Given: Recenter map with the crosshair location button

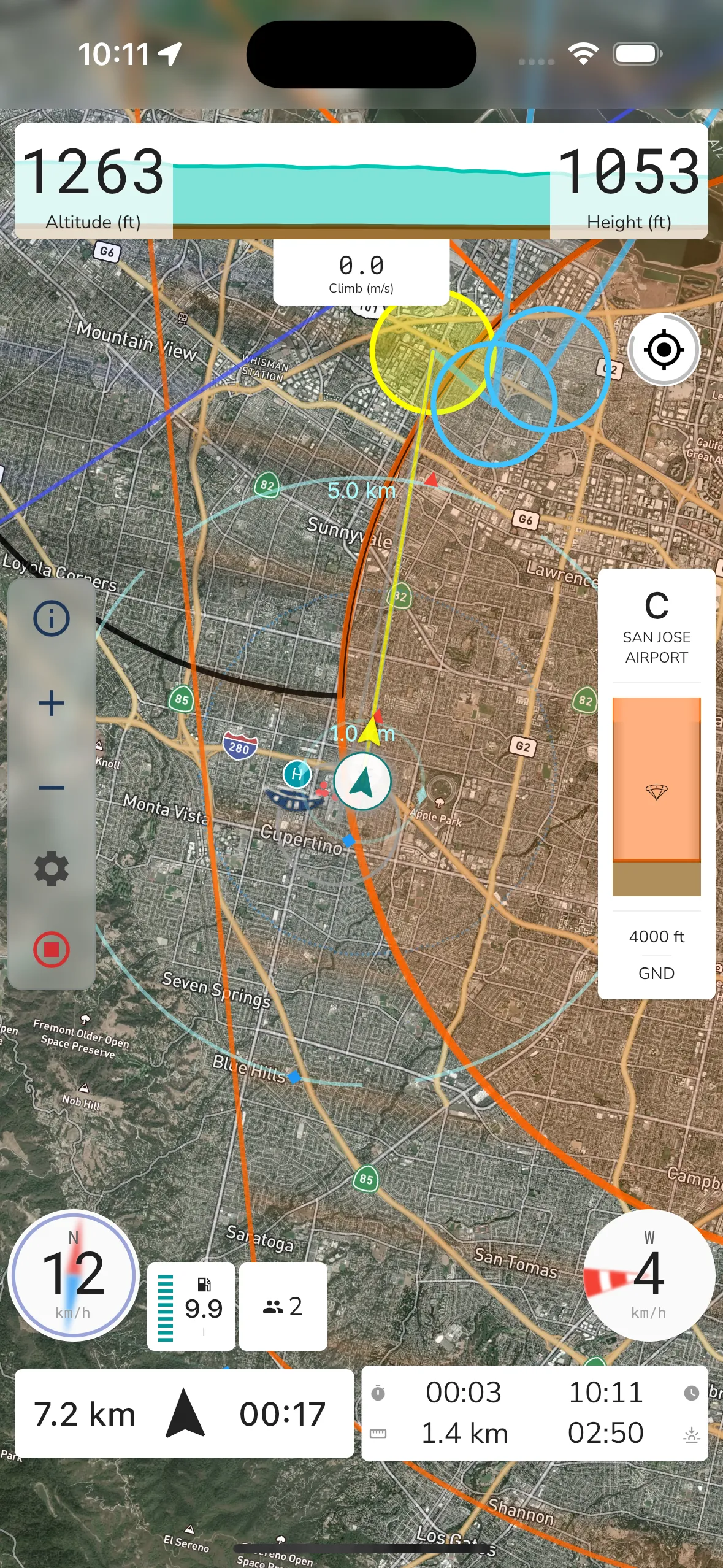Looking at the screenshot, I should (x=664, y=350).
